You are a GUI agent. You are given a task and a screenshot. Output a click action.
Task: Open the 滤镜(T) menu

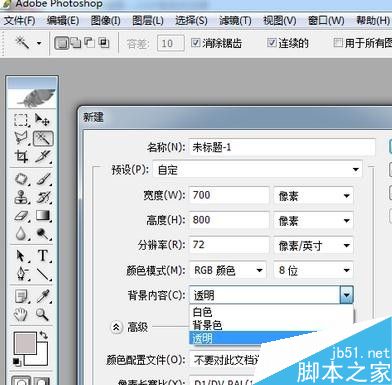[x=235, y=21]
